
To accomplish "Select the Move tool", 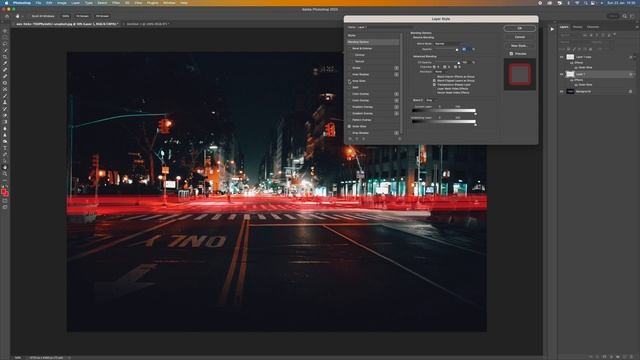I will (x=5, y=31).
